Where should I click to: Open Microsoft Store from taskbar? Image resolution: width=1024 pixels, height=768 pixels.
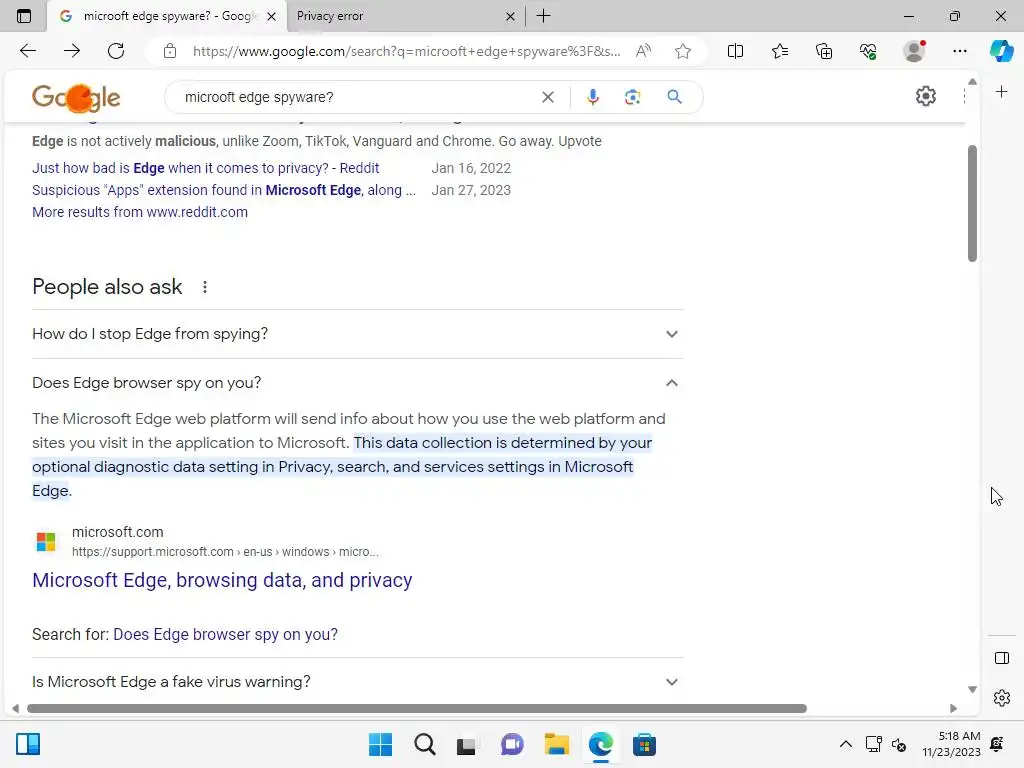point(644,744)
